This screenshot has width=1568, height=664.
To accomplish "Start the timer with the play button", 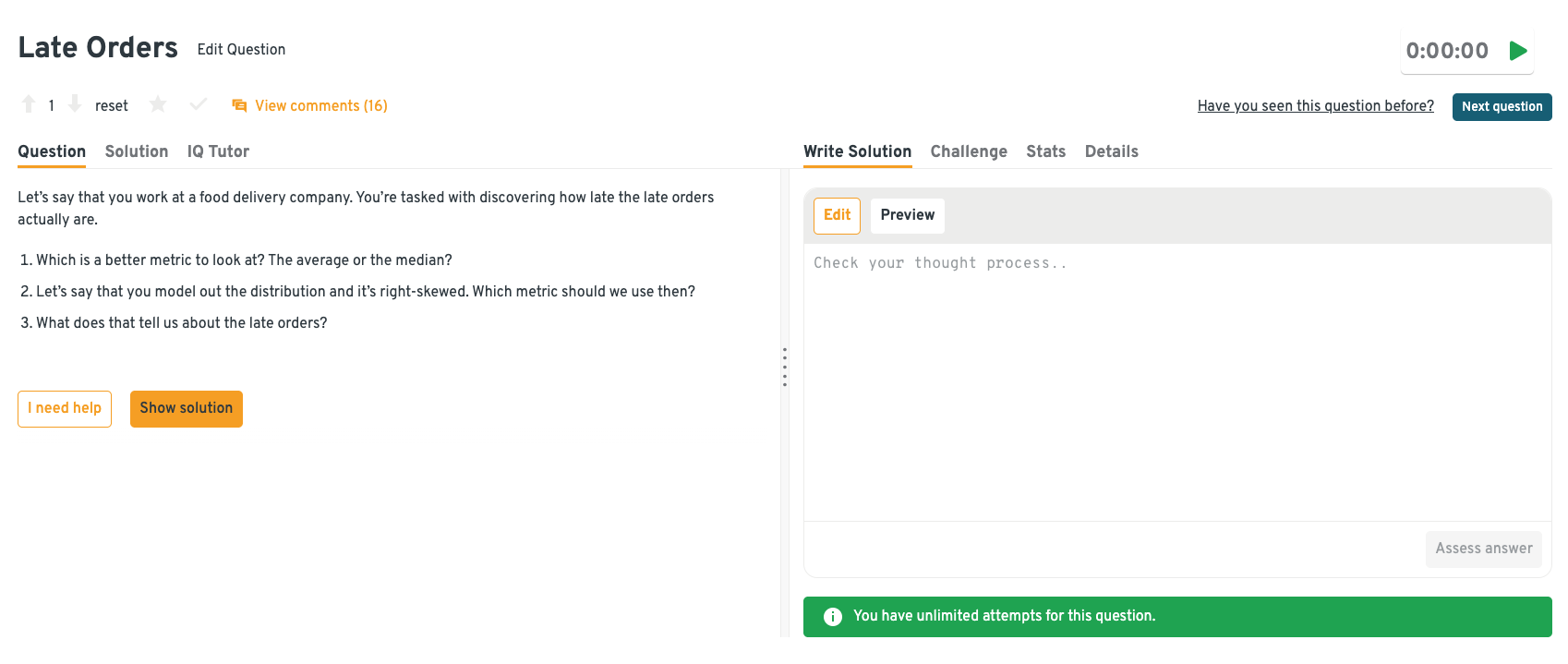I will (x=1517, y=51).
